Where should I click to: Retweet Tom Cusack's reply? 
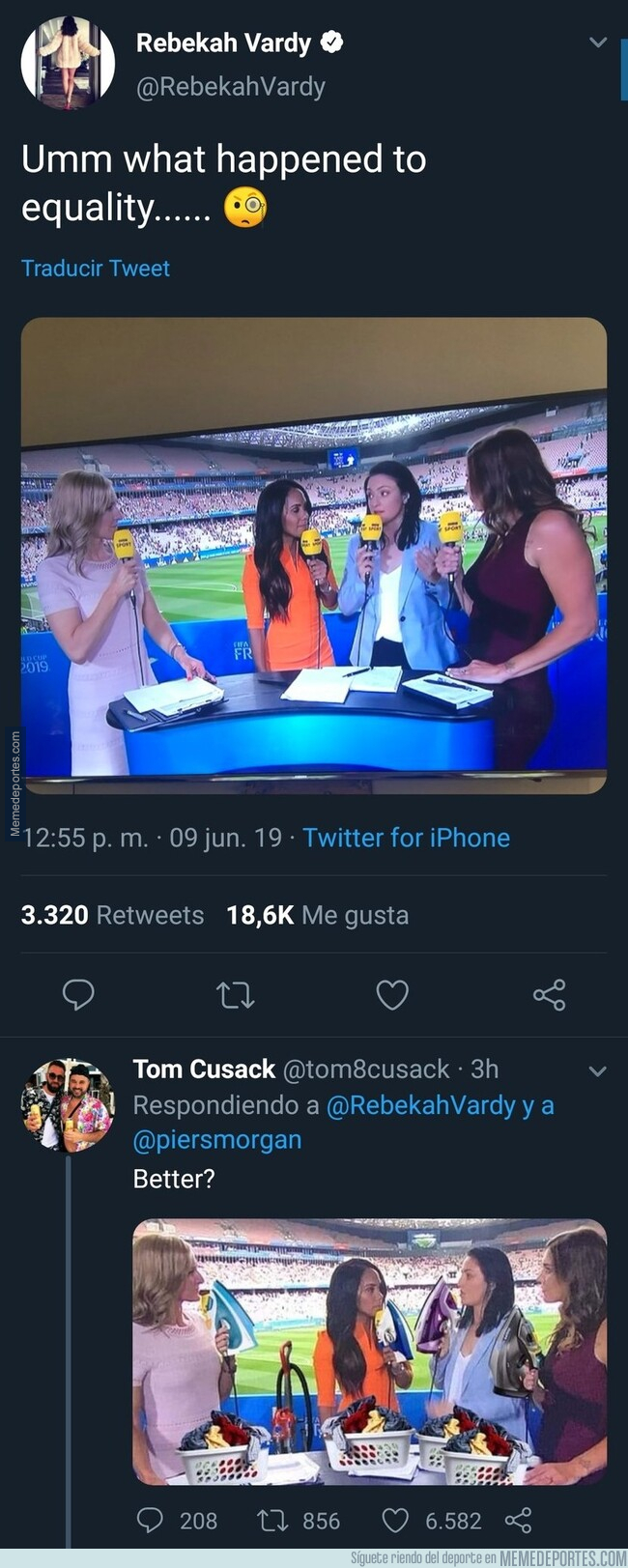point(272,1521)
